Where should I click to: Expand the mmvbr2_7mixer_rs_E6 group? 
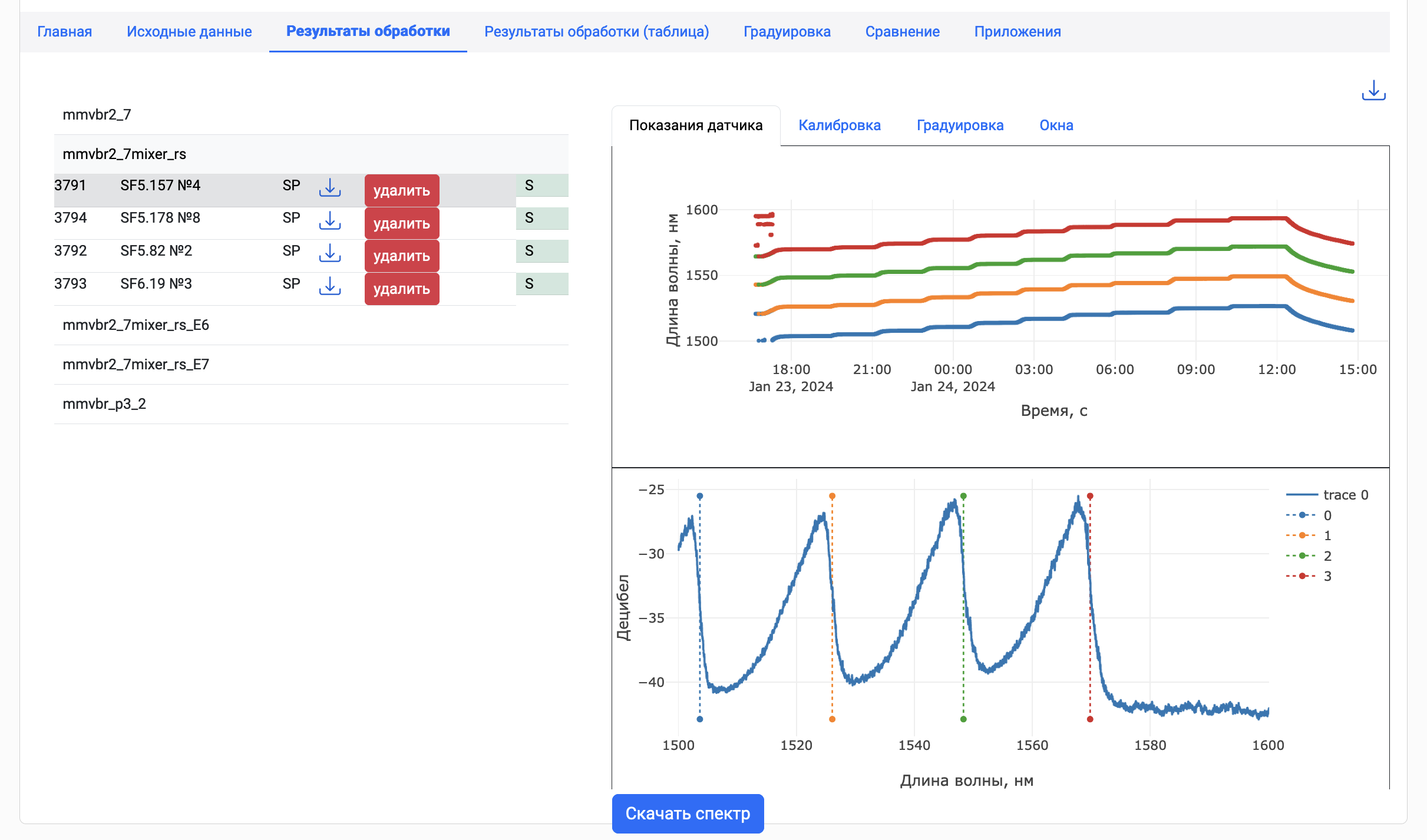(x=311, y=325)
